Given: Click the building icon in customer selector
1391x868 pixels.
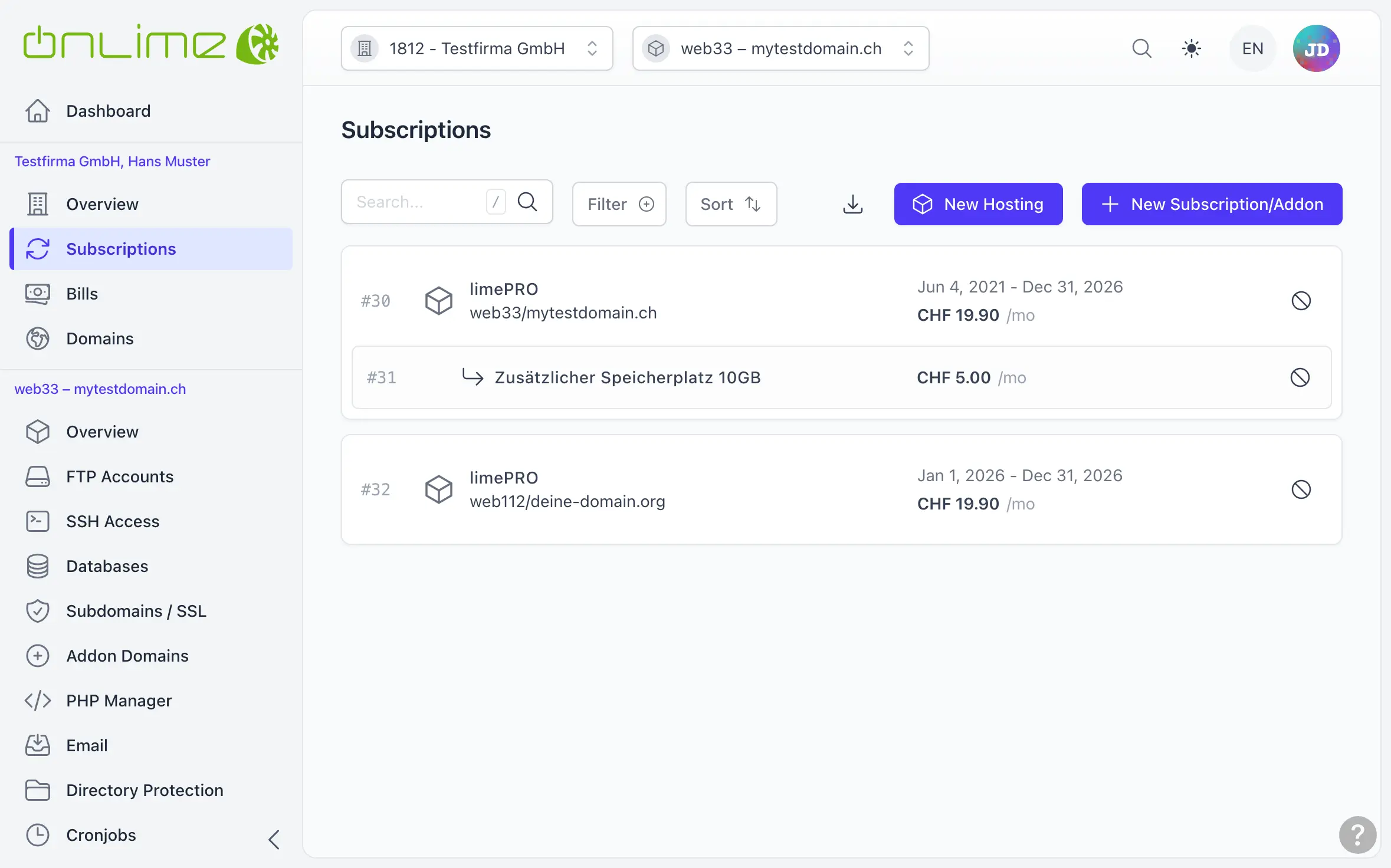Looking at the screenshot, I should pos(365,48).
